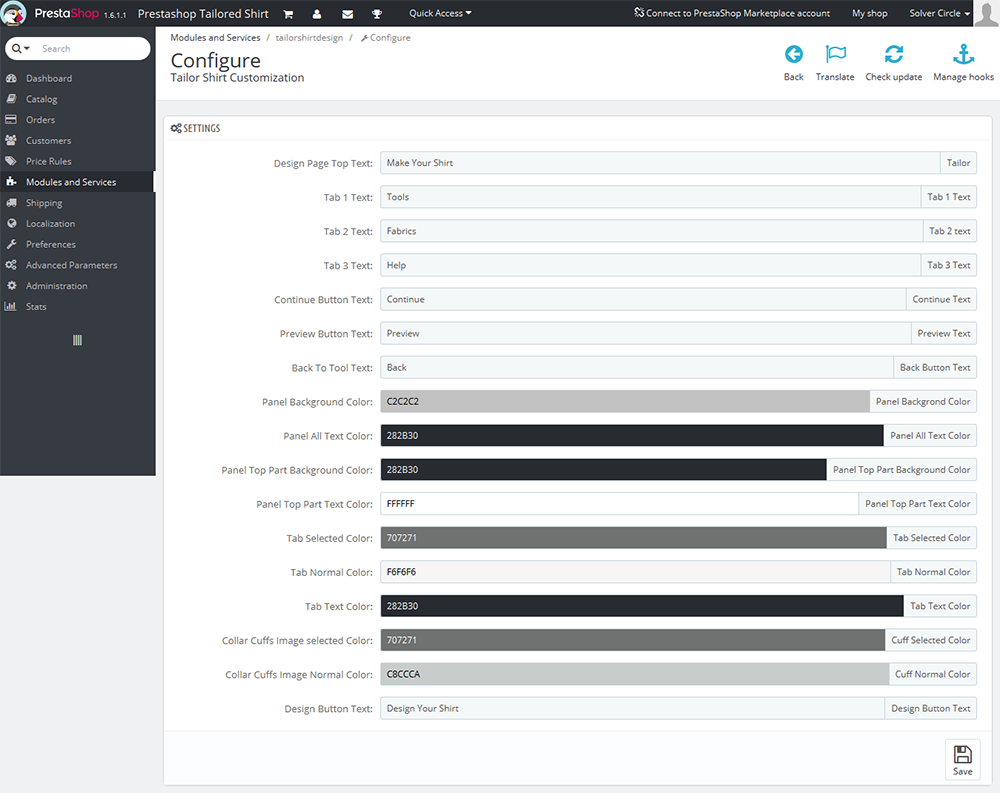Click the Manage hooks anchor icon

963,54
